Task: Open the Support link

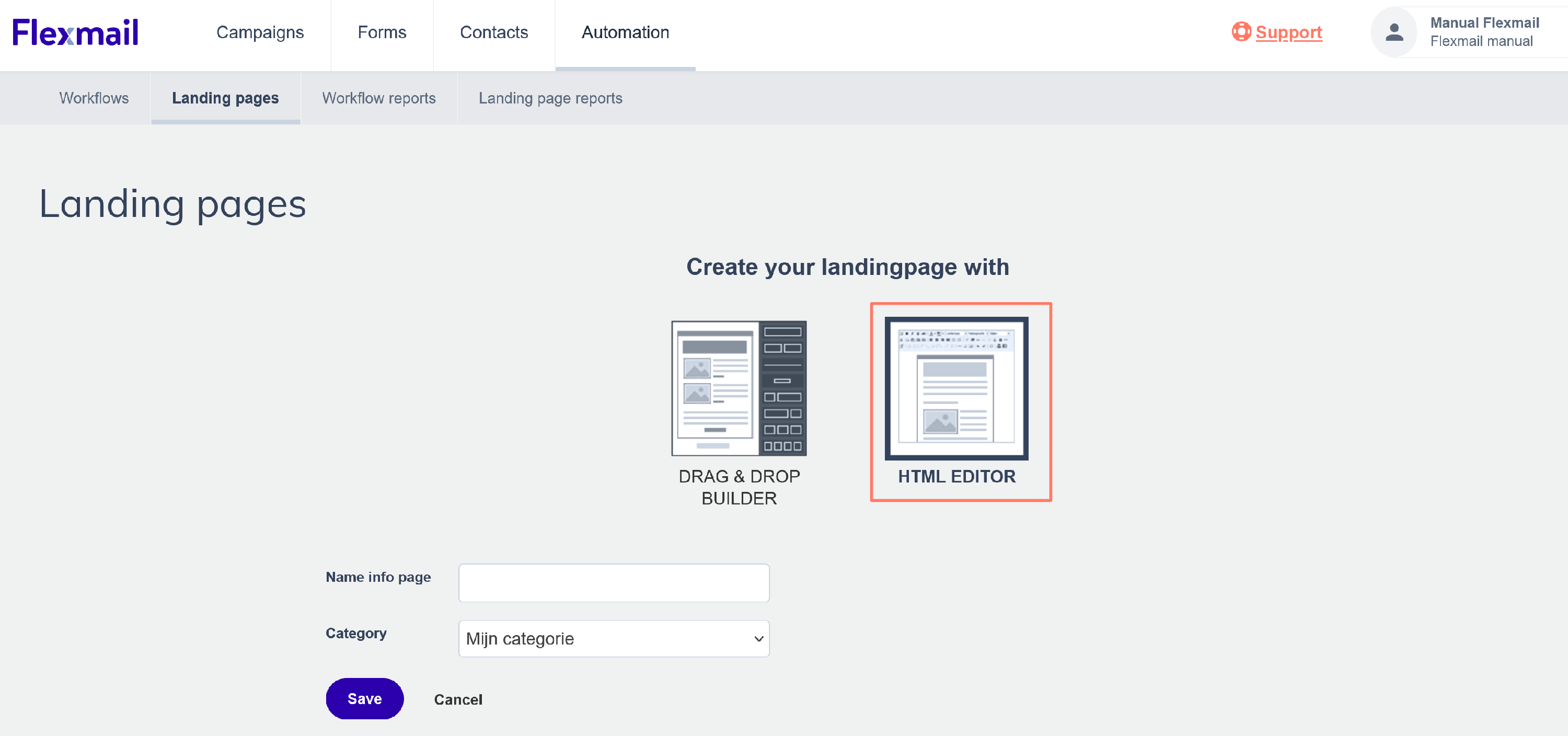Action: [1288, 32]
